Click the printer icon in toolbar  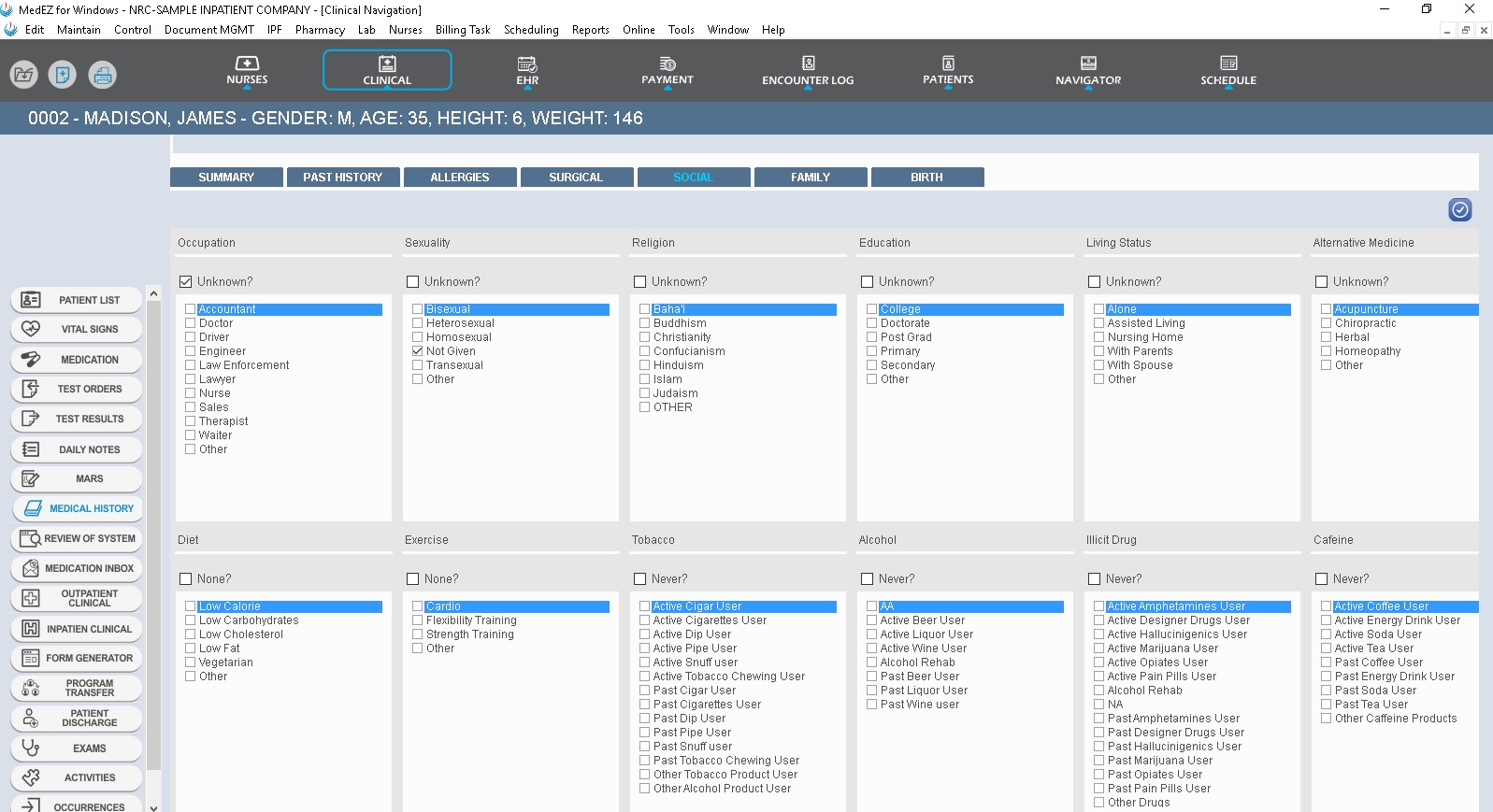[103, 74]
